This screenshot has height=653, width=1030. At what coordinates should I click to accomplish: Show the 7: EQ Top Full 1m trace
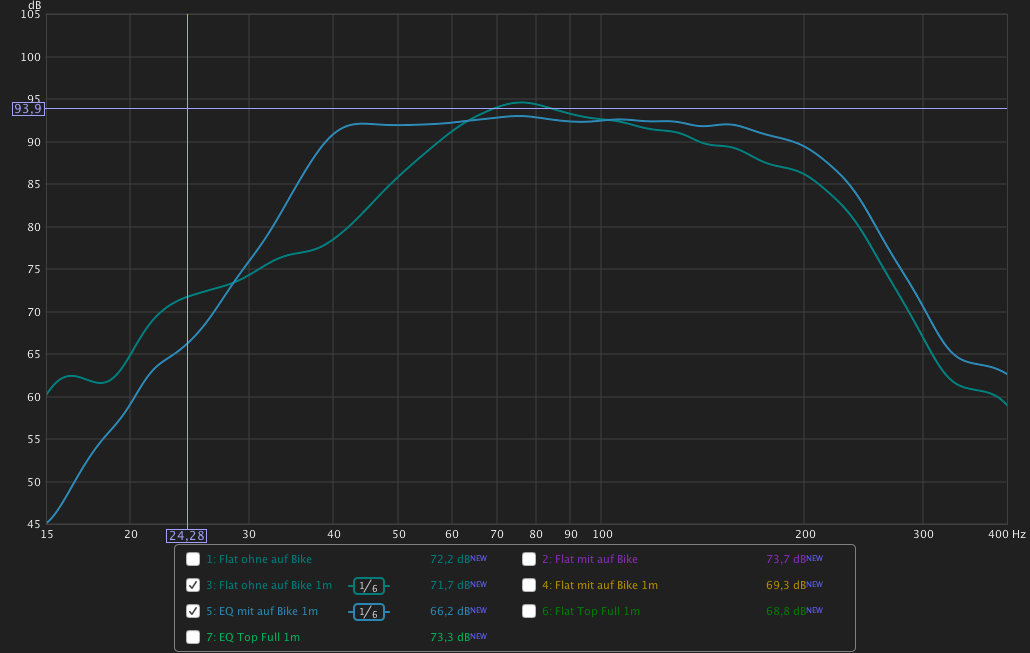coord(193,637)
